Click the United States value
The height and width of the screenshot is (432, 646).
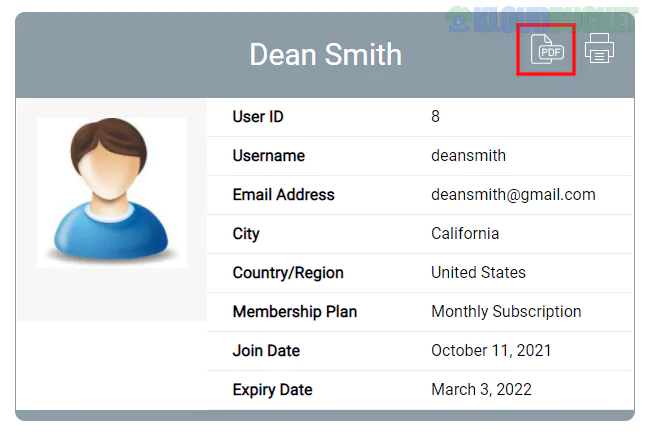point(478,273)
